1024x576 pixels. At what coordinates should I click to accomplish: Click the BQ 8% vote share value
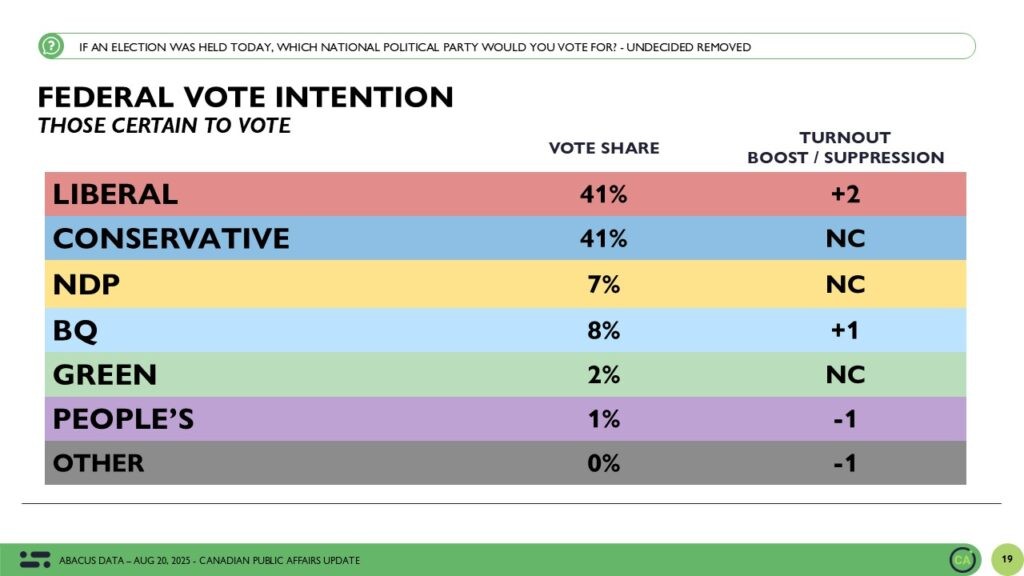604,329
